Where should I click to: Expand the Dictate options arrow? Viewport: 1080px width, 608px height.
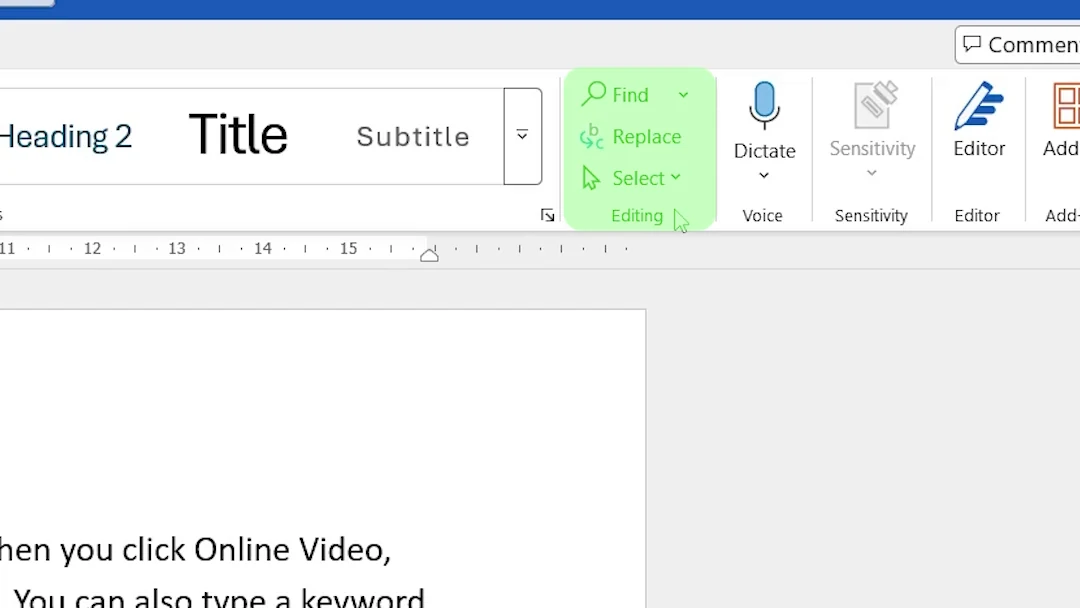(764, 176)
